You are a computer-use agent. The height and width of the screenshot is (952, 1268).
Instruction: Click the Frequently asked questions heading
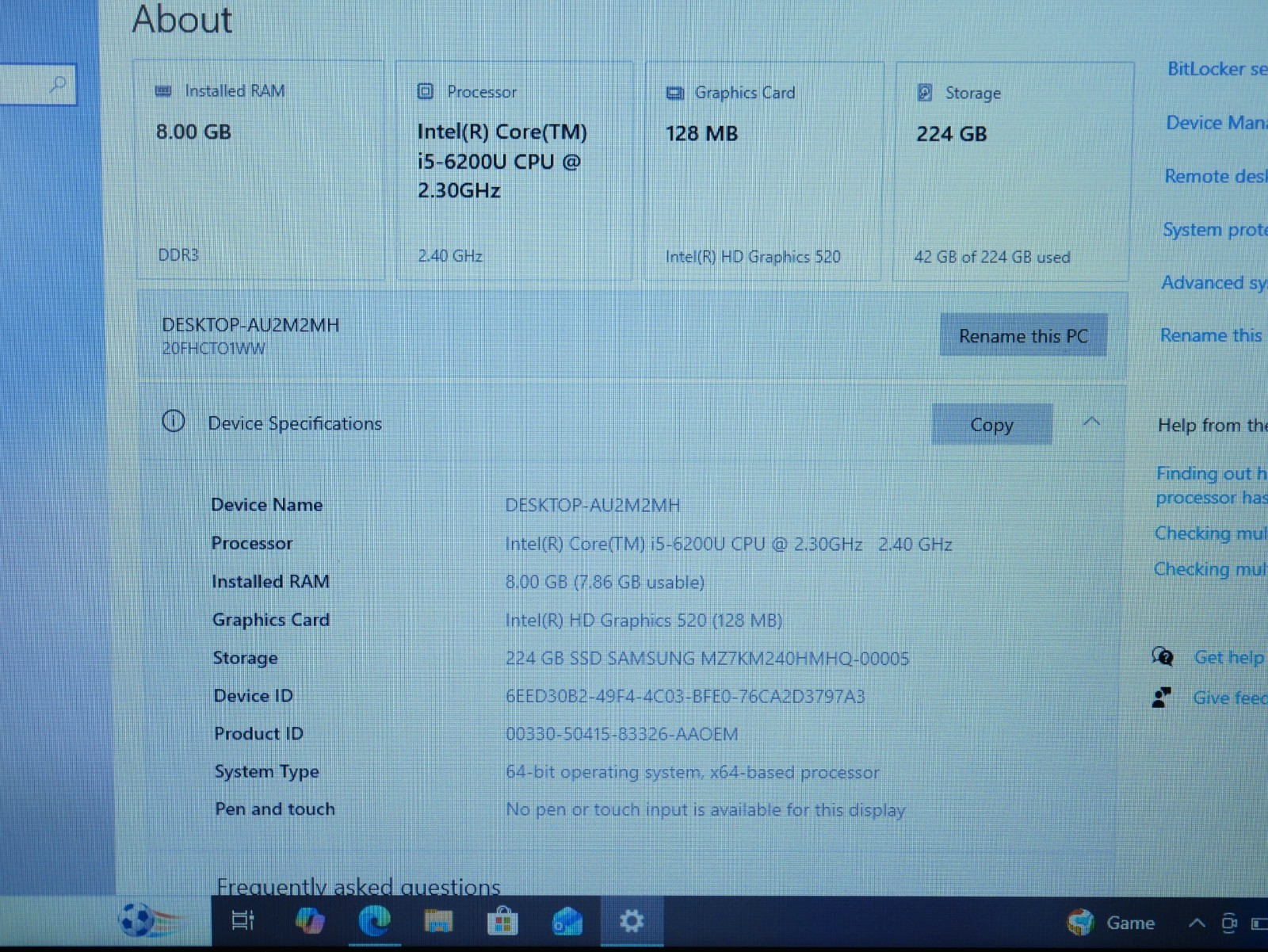[x=358, y=886]
